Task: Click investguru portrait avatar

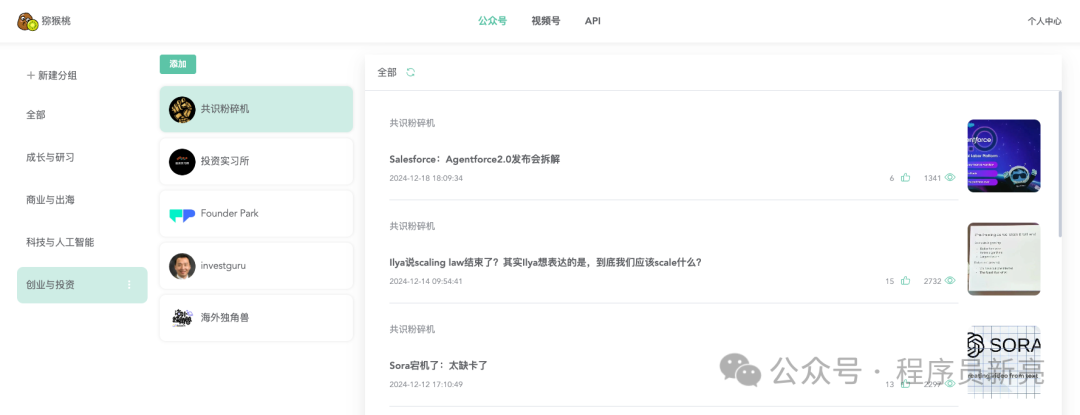Action: (x=183, y=266)
